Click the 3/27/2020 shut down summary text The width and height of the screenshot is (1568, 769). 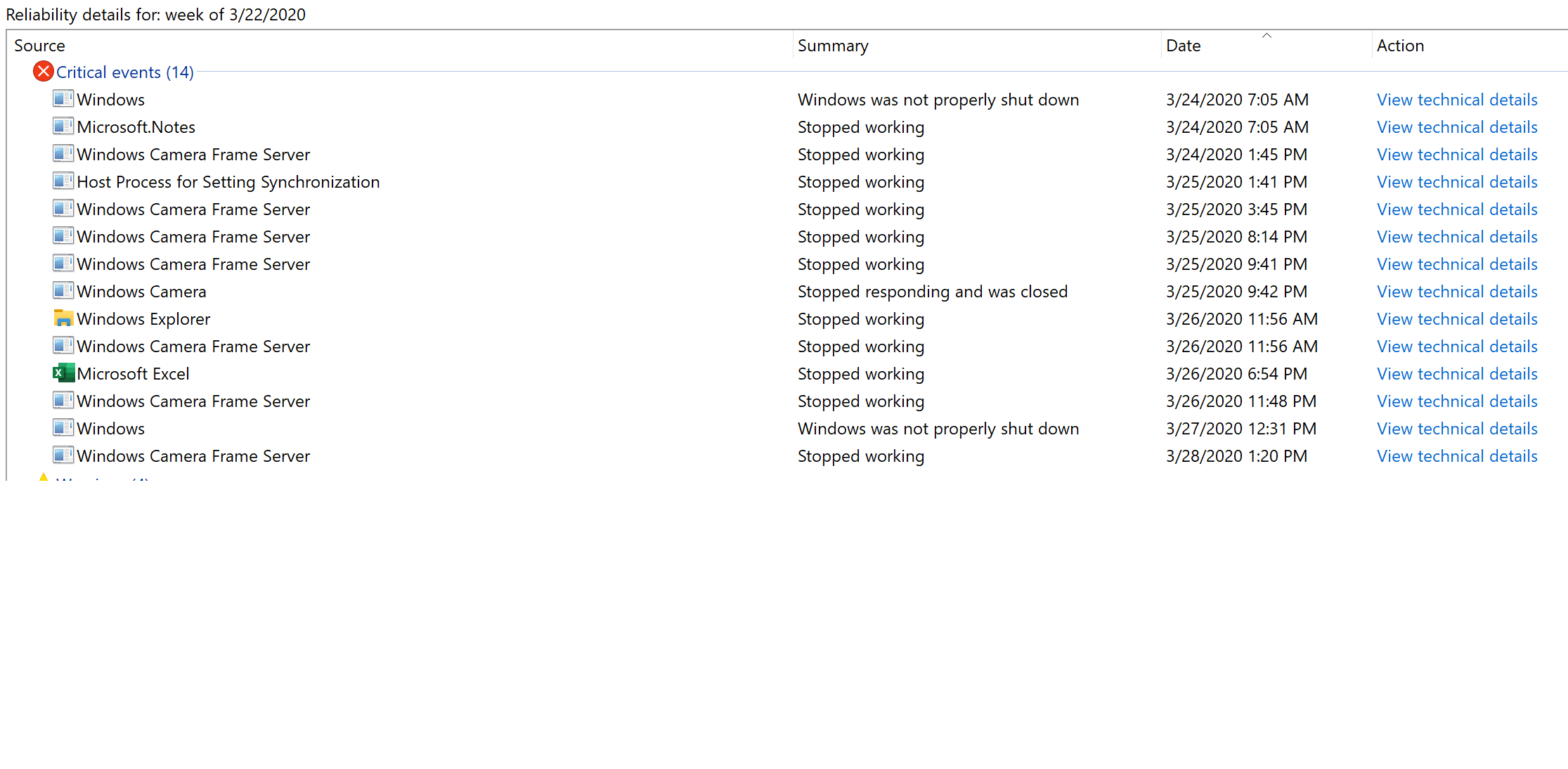tap(938, 429)
